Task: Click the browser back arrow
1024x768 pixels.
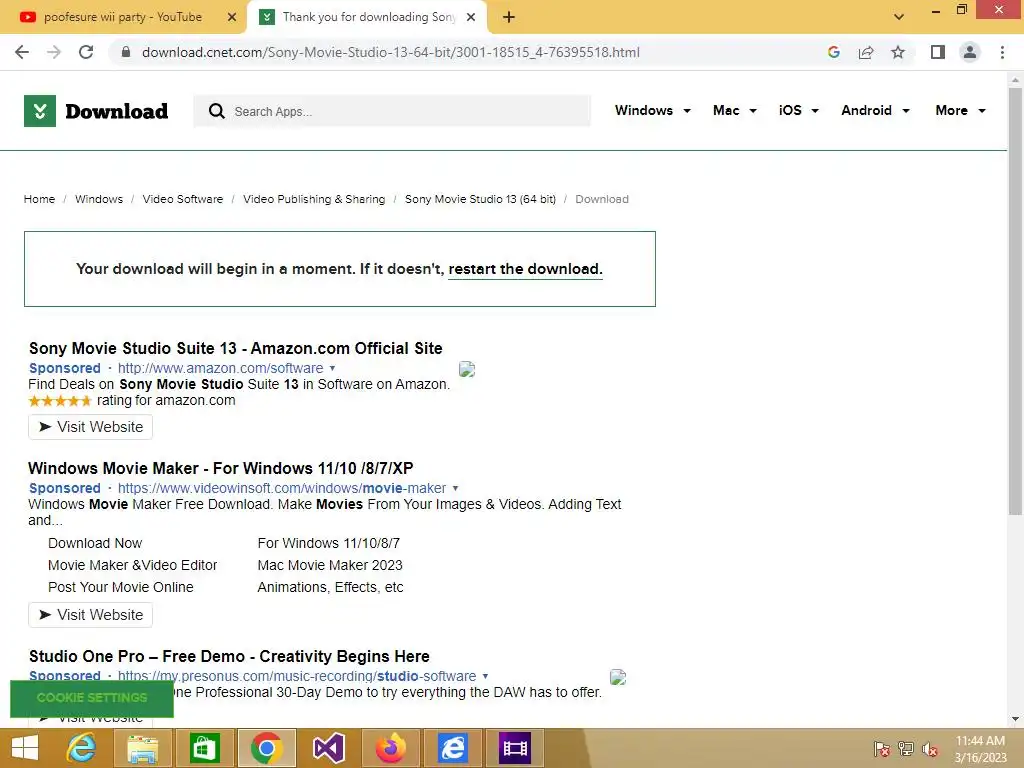Action: tap(22, 52)
